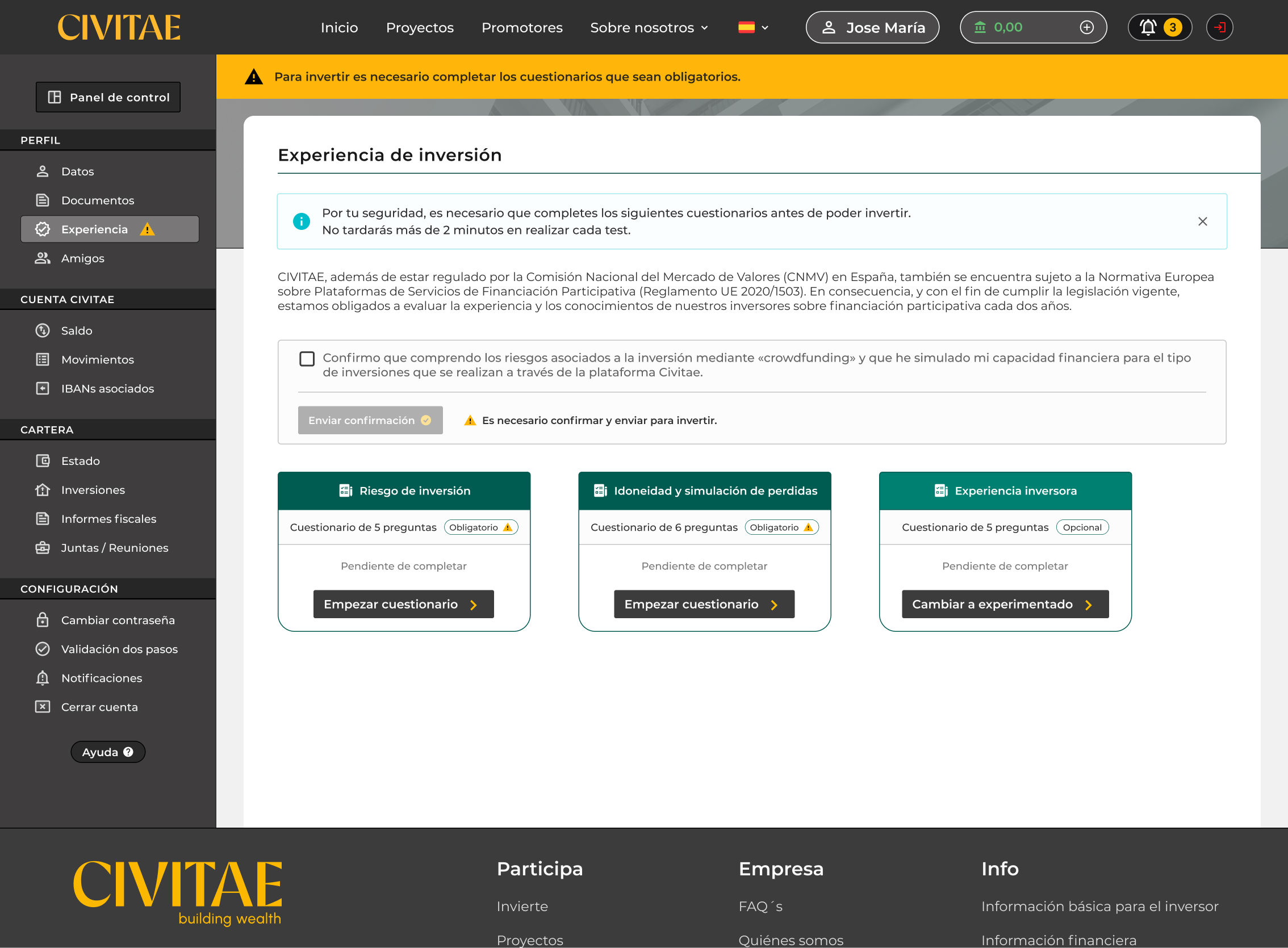
Task: Click the IBANs asociados icon
Action: point(43,388)
